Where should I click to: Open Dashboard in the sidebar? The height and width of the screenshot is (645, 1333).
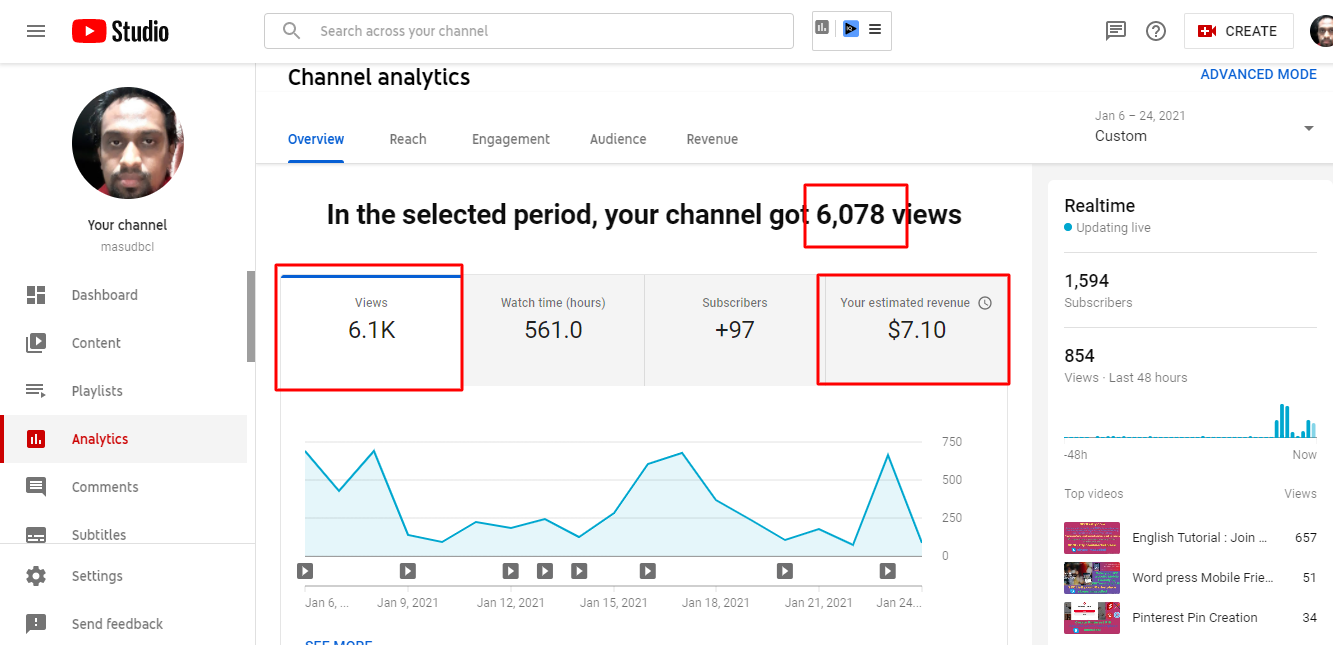pos(123,295)
